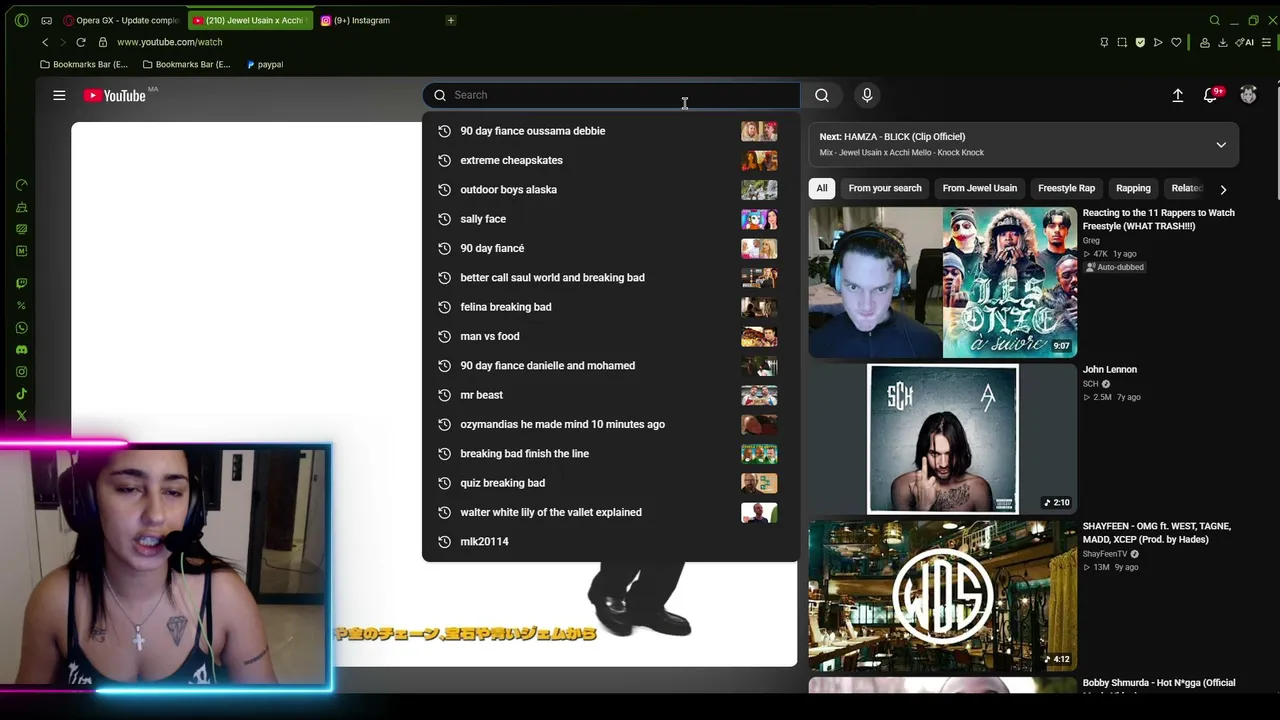Viewport: 1280px width, 720px height.
Task: Click the address bar URL
Action: click(169, 42)
